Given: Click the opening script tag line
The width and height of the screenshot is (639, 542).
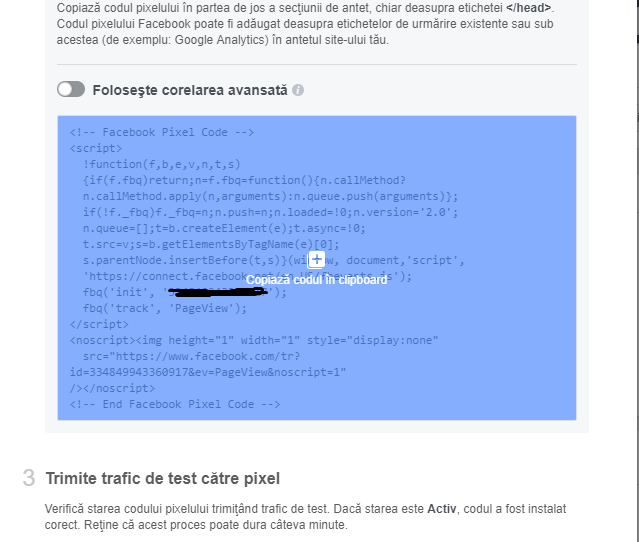Looking at the screenshot, I should tap(96, 148).
